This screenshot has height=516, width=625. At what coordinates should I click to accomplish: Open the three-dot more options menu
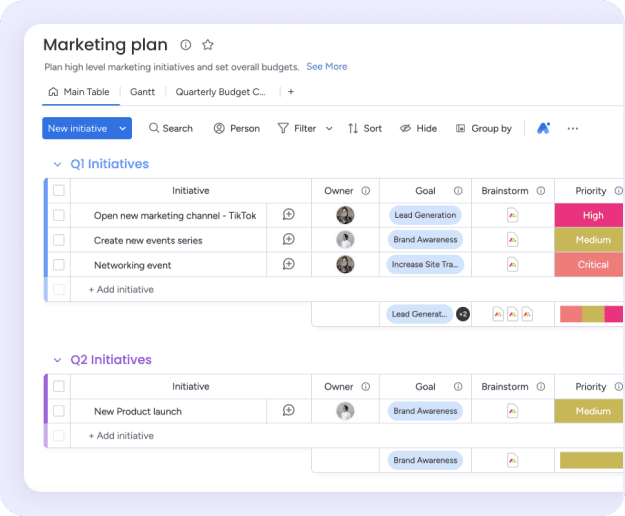573,128
